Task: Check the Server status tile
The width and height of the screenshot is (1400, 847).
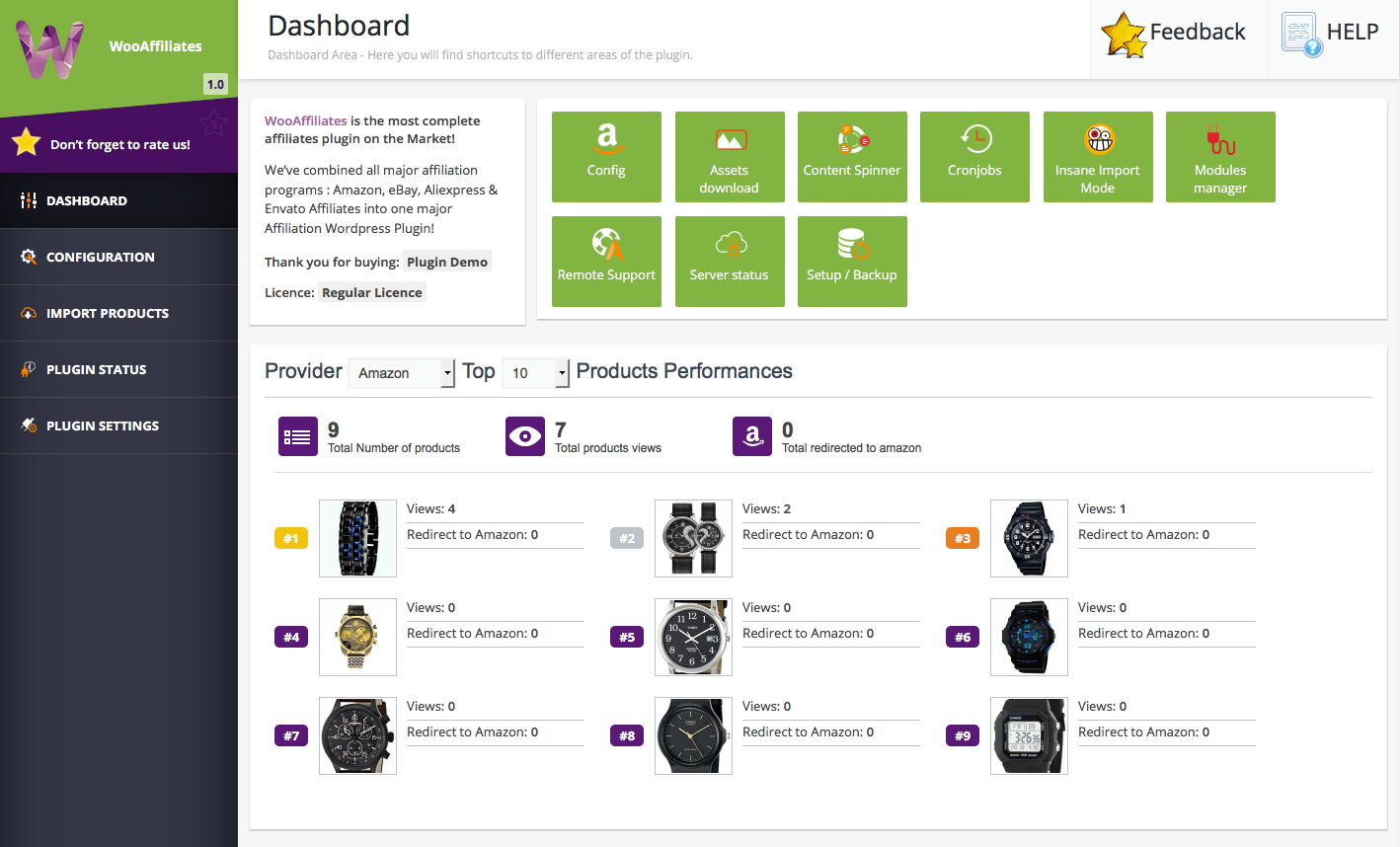Action: point(730,261)
